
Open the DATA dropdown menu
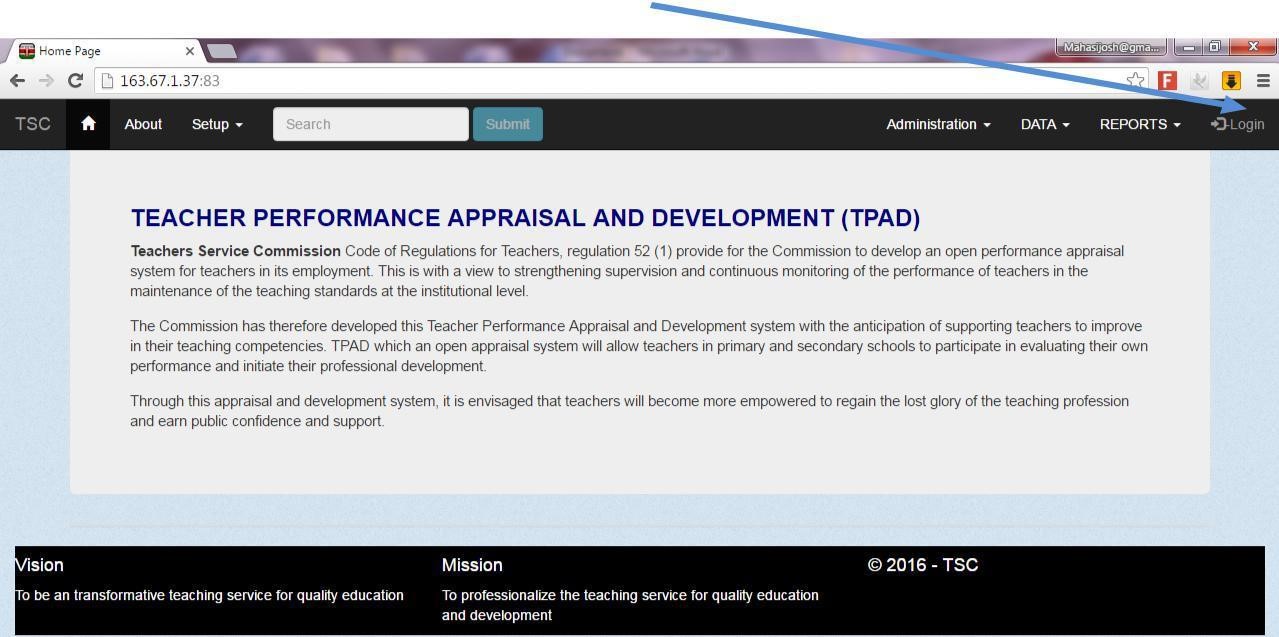coord(1045,124)
